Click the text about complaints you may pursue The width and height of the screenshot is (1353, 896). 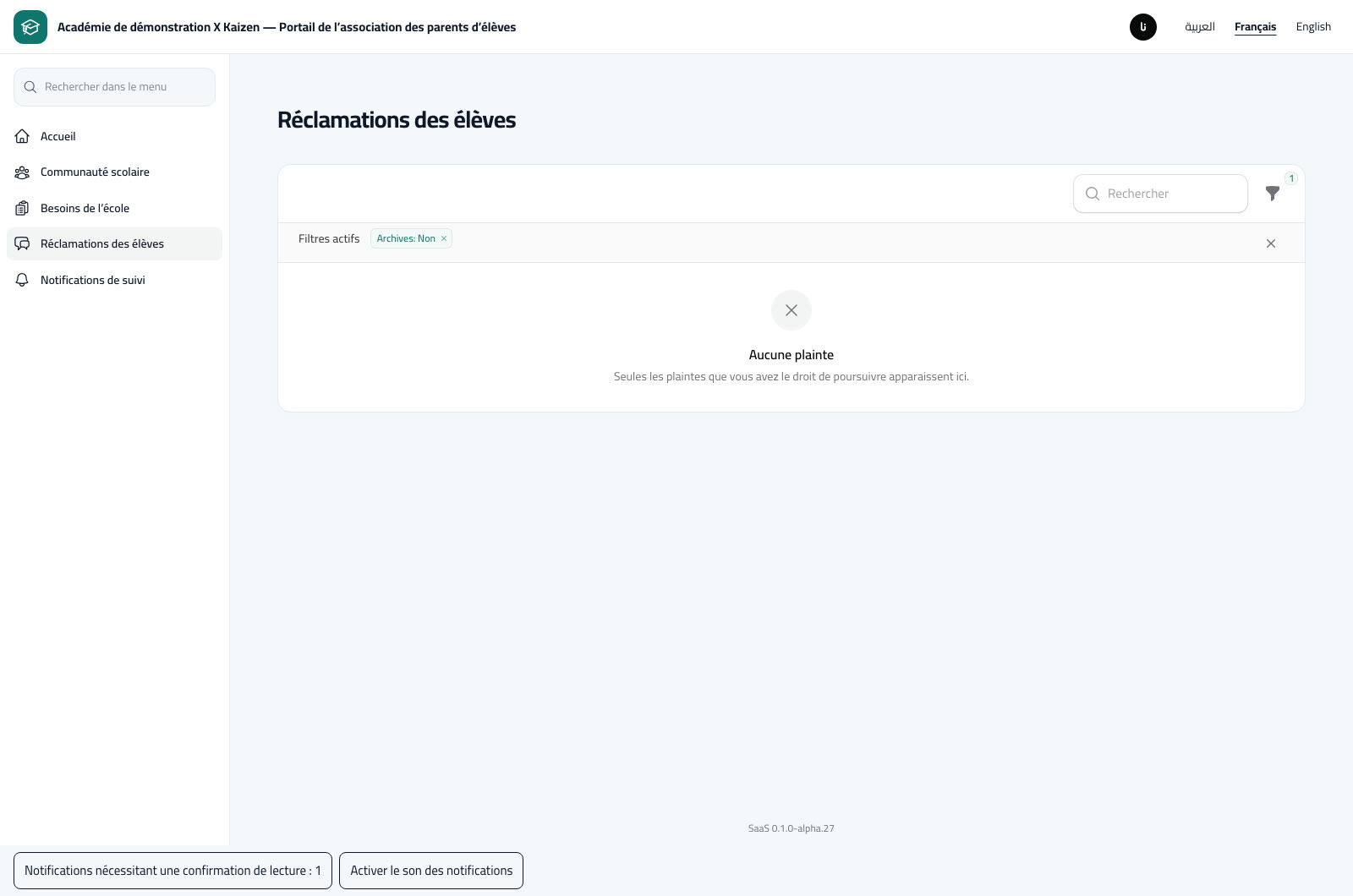click(792, 377)
